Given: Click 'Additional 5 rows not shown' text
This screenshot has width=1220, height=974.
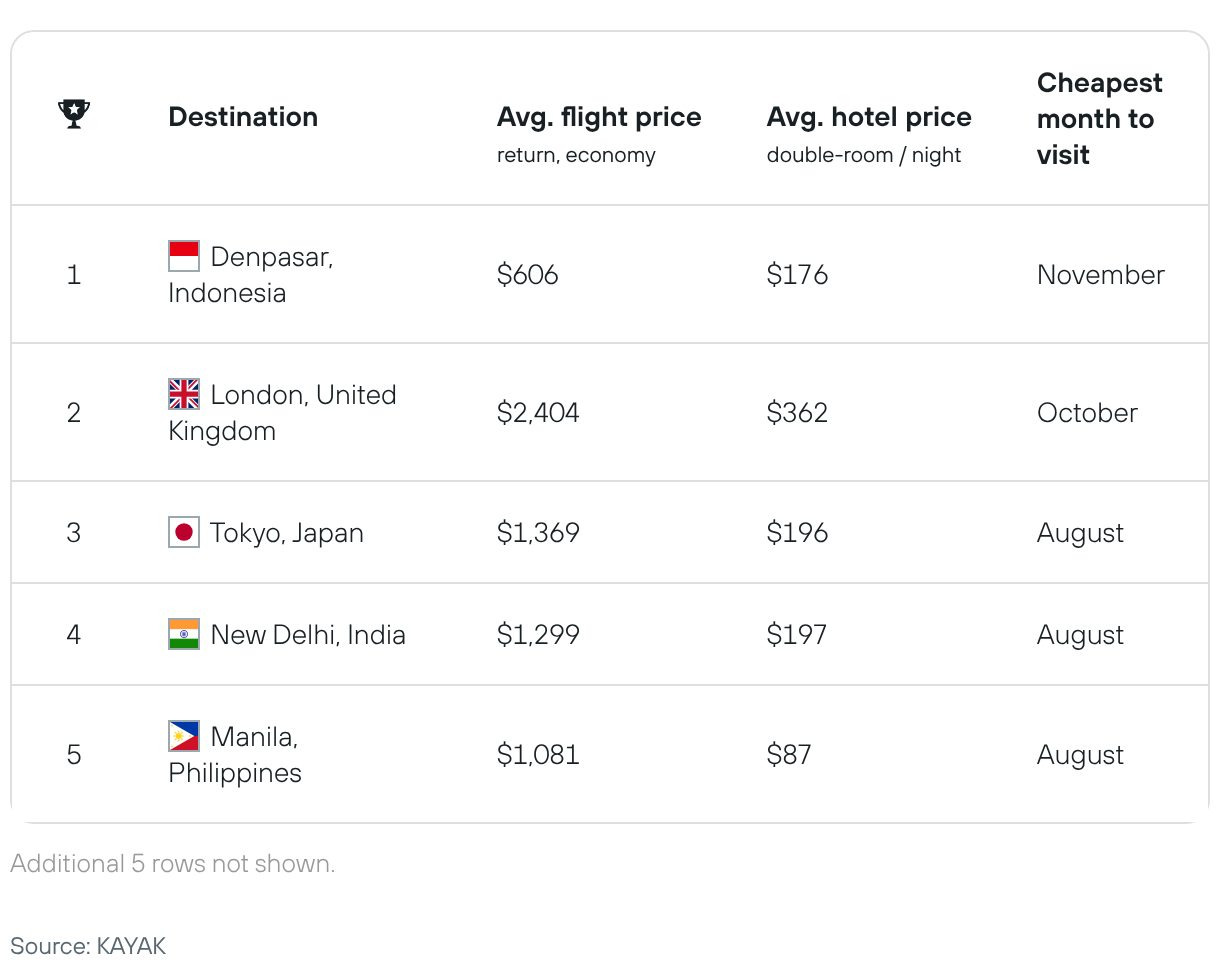Looking at the screenshot, I should click(x=173, y=864).
